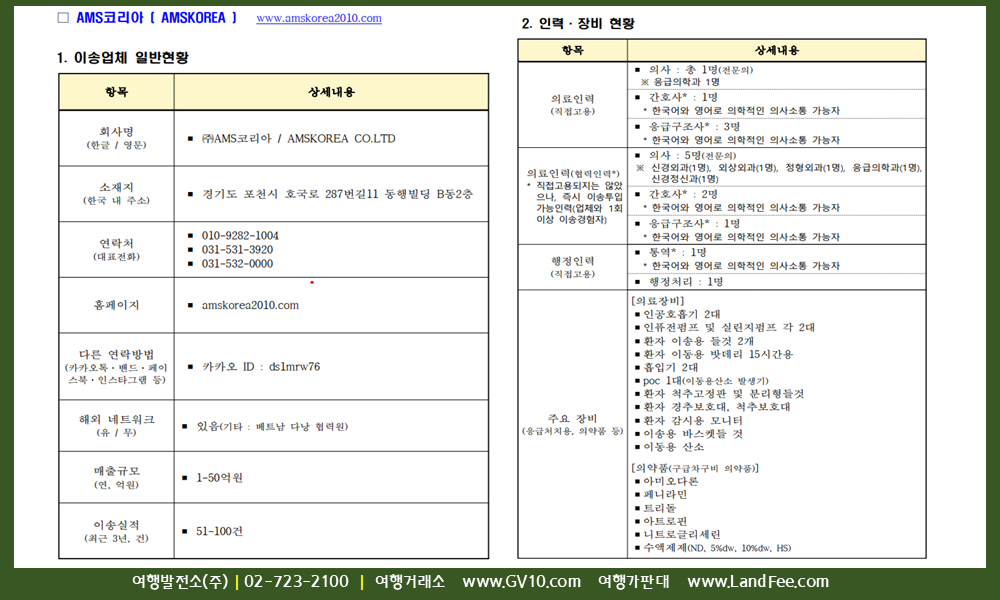The width and height of the screenshot is (1000, 600).
Task: Click the footer phone number 02-723-2100
Action: click(296, 582)
